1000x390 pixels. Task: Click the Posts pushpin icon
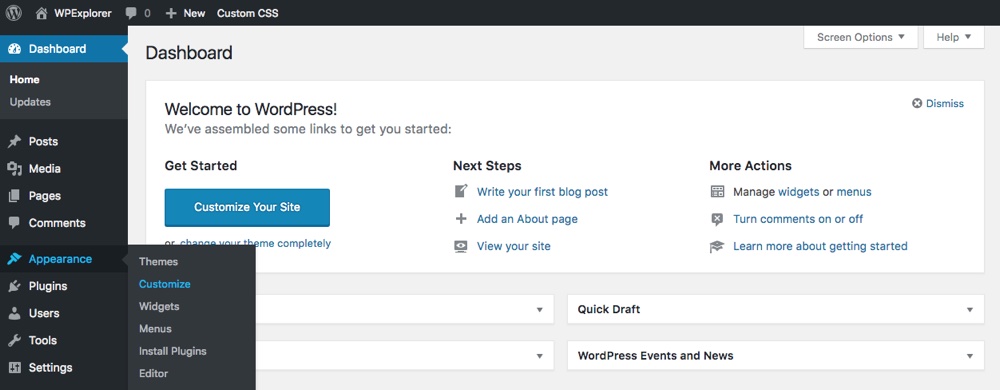pos(14,141)
